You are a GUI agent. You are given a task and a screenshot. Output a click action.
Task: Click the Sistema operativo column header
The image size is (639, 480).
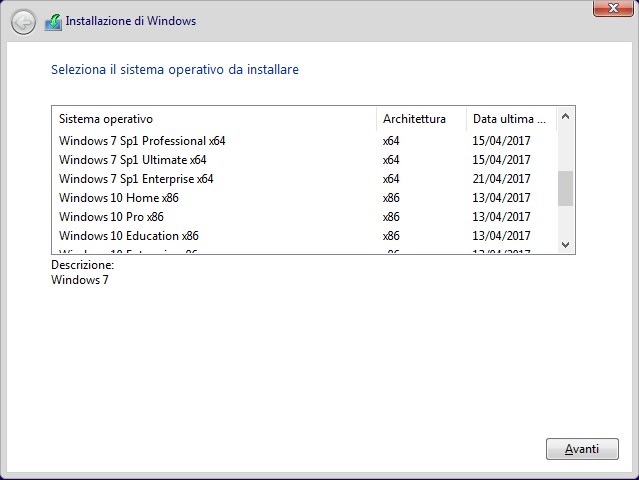214,119
